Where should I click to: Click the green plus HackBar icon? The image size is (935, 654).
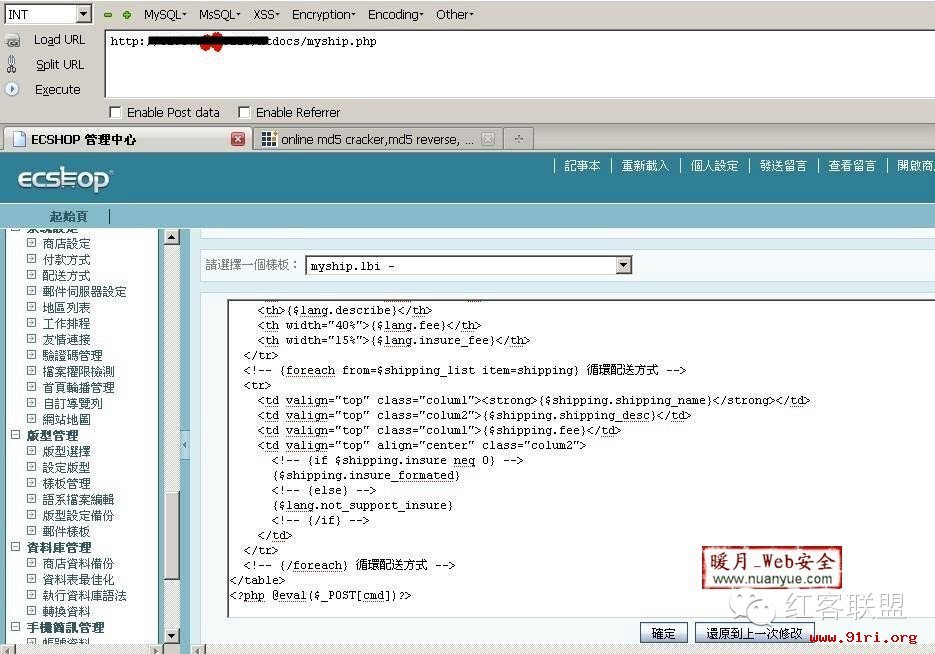[x=126, y=15]
